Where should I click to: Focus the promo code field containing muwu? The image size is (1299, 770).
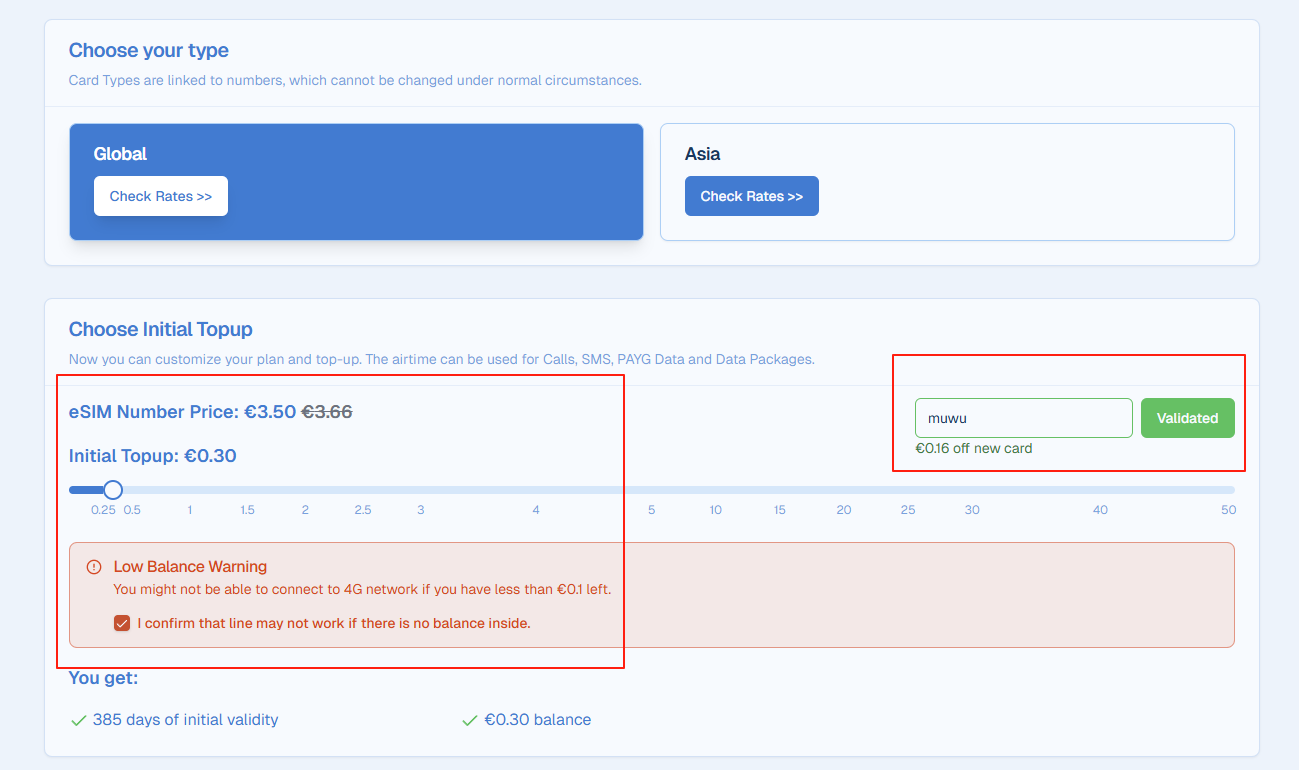point(1023,418)
